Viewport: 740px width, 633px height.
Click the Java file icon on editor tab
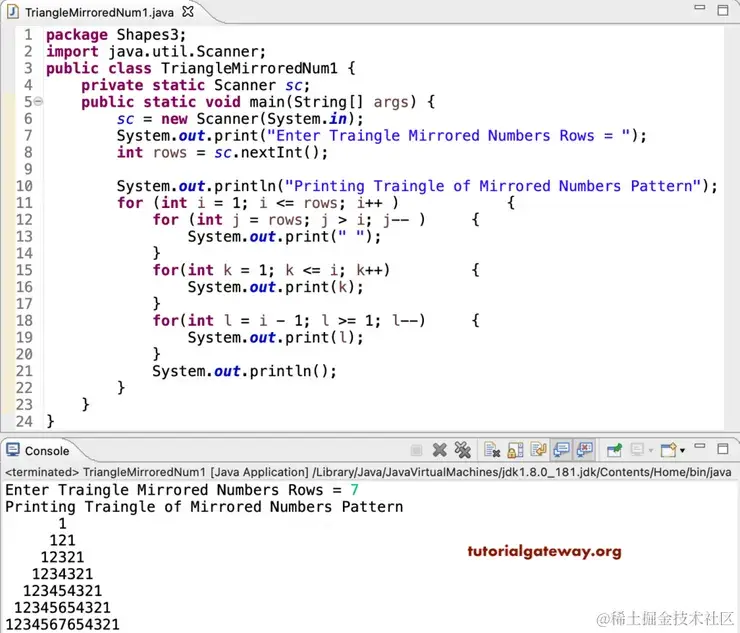(x=13, y=12)
